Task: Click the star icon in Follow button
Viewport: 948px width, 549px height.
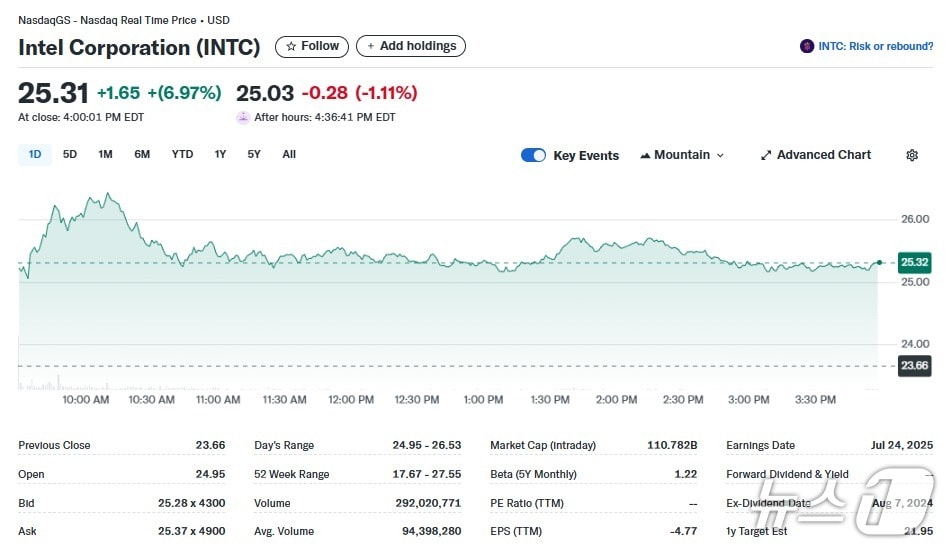Action: (291, 46)
